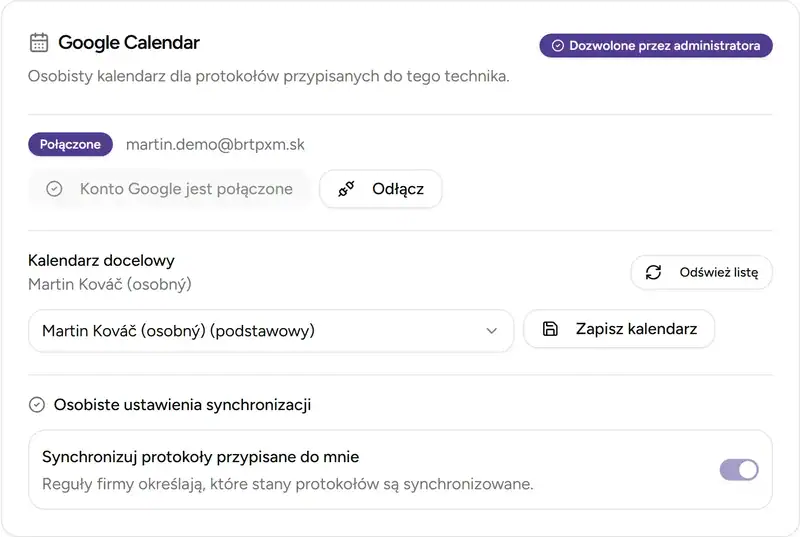
Task: Click the 'Reguły firmy określają' description text
Action: (288, 484)
